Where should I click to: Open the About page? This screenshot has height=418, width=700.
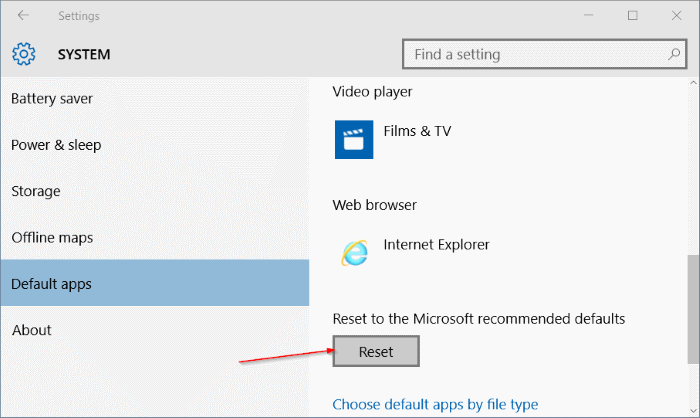154,330
